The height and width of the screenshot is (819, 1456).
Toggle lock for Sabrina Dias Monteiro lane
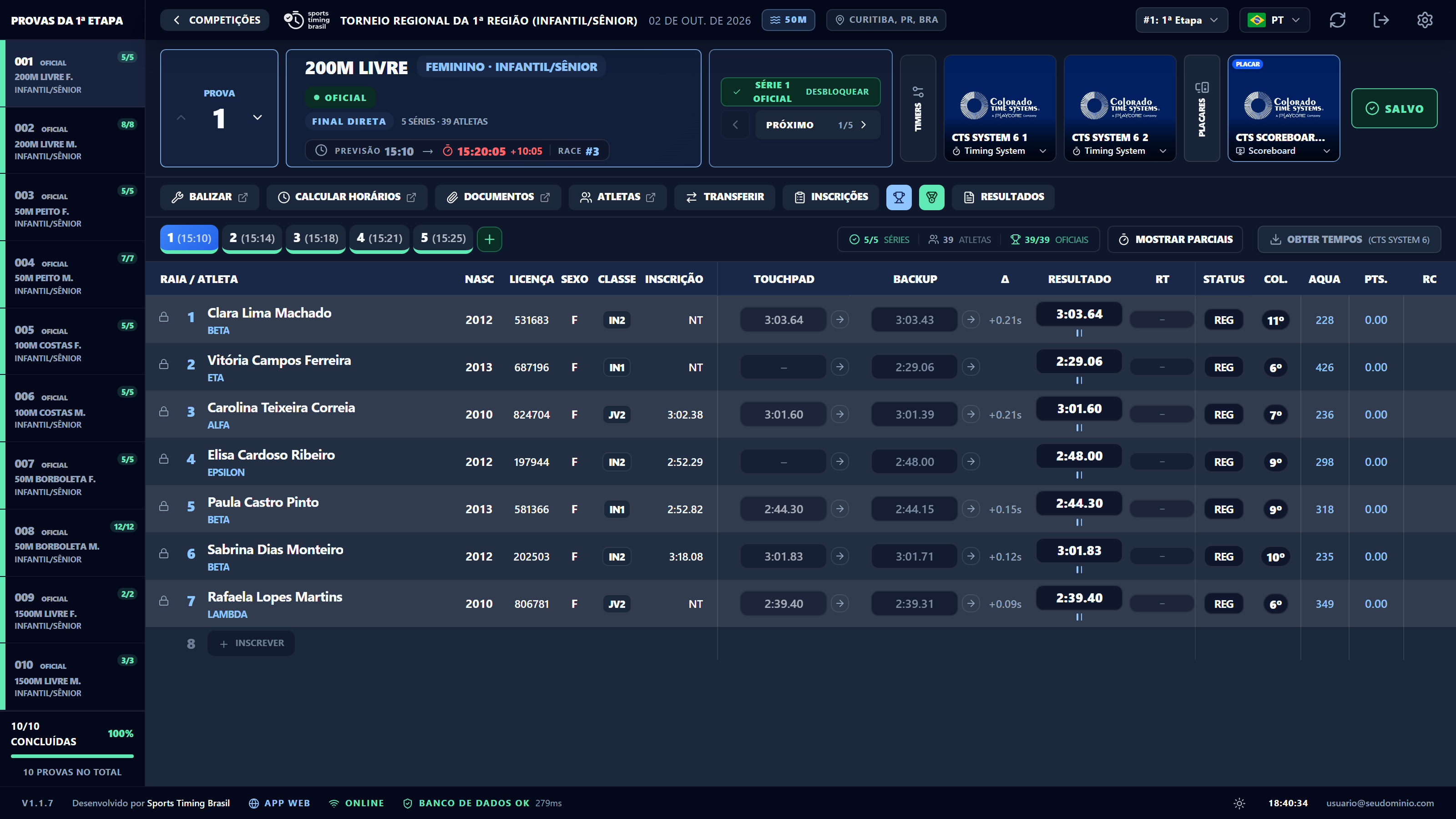point(164,554)
